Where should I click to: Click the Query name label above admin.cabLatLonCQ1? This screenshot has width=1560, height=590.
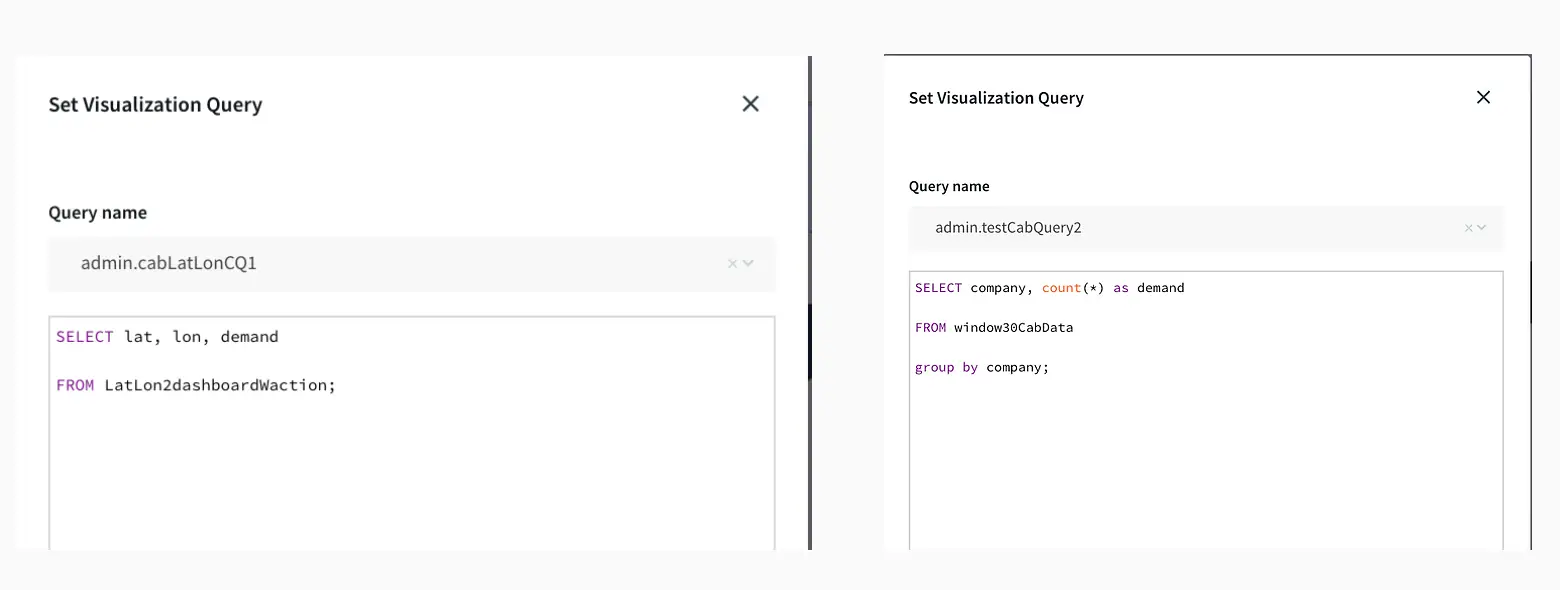pos(98,213)
